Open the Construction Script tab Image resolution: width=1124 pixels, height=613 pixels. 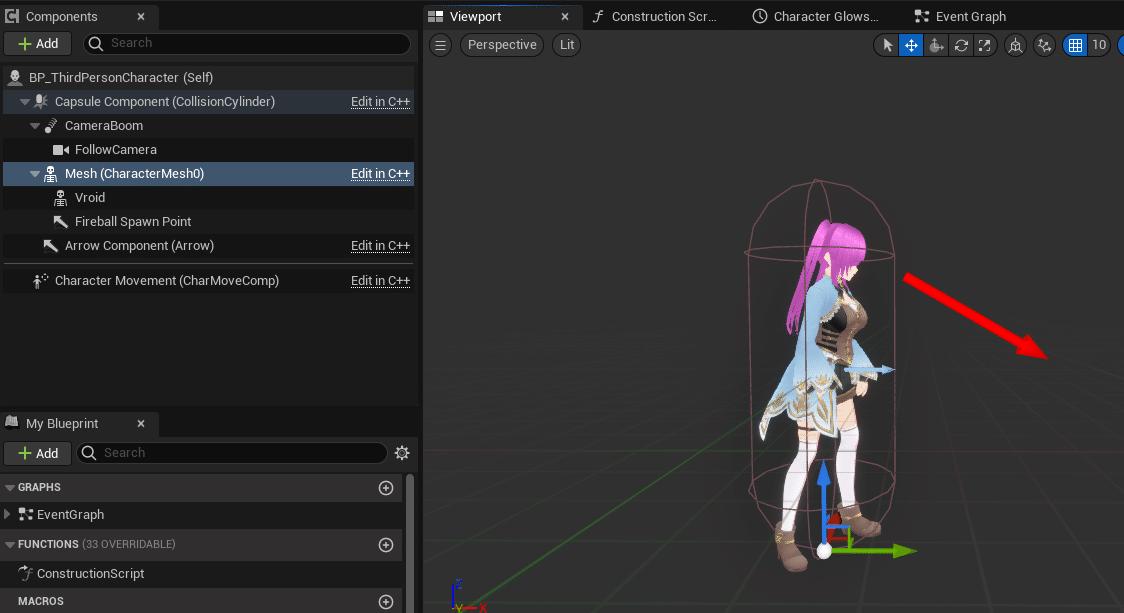click(661, 16)
